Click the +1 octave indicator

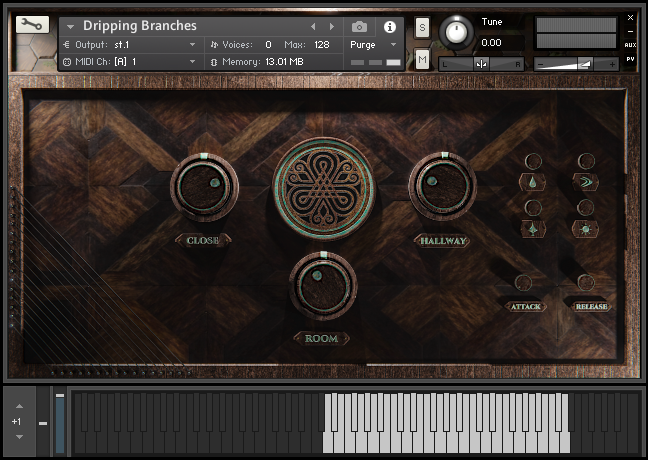[16, 422]
